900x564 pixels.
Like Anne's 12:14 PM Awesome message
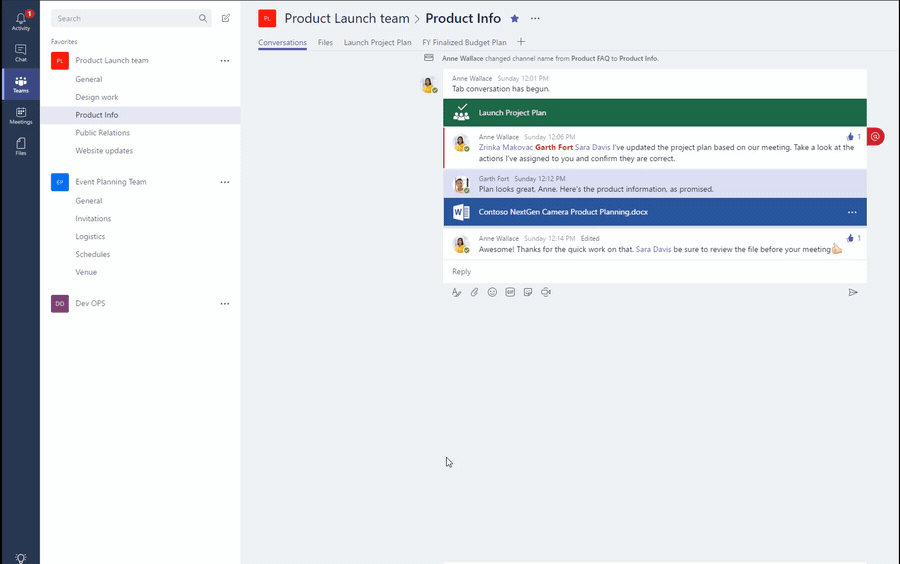click(x=850, y=238)
